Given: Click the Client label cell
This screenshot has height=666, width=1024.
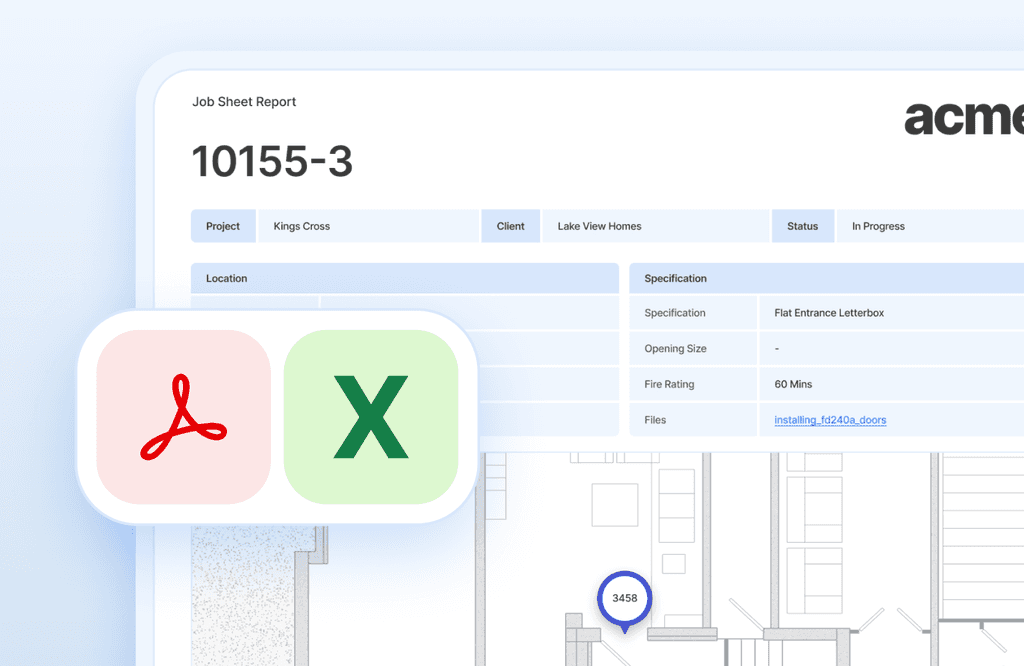Looking at the screenshot, I should [510, 226].
